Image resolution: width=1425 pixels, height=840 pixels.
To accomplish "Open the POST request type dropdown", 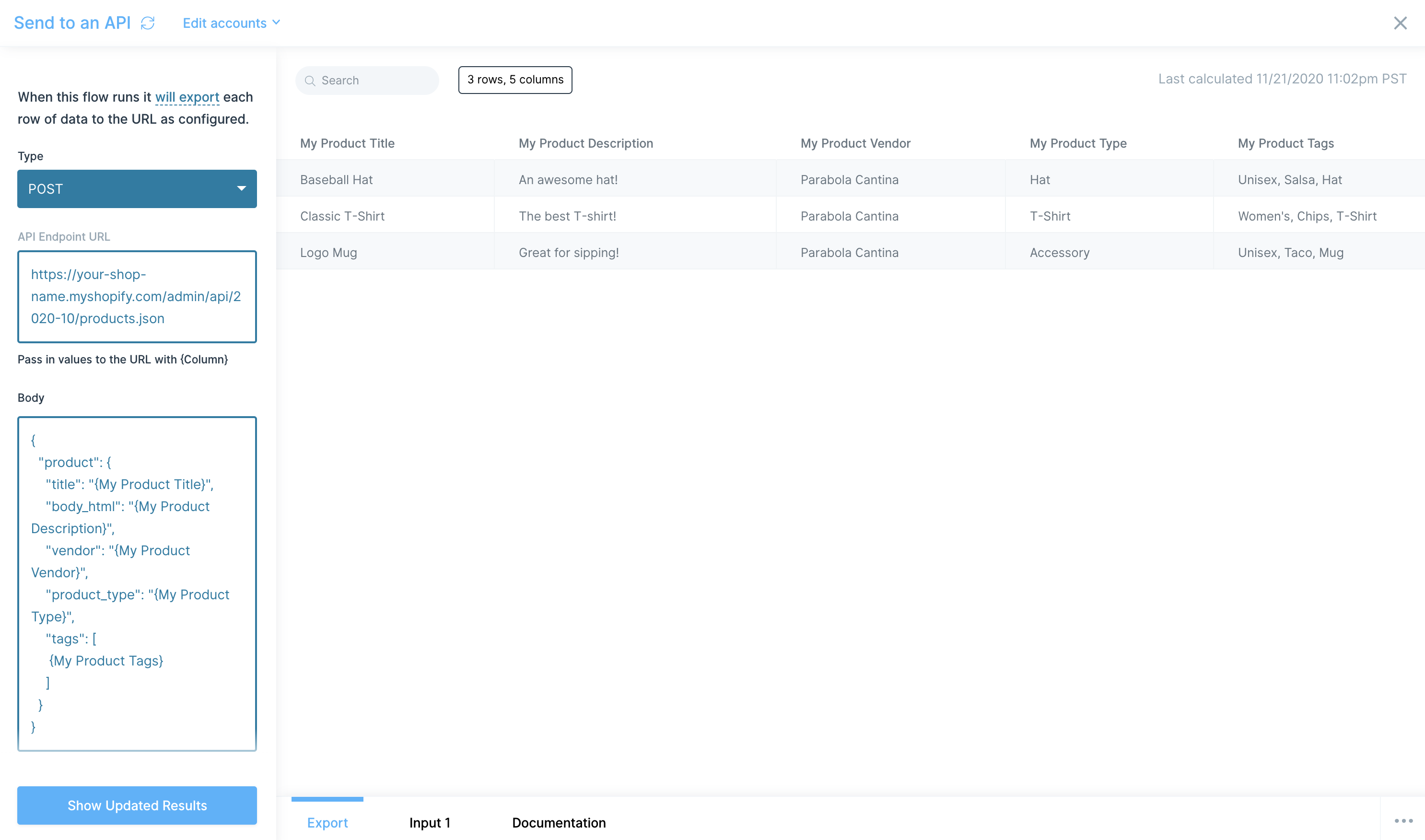I will [137, 189].
